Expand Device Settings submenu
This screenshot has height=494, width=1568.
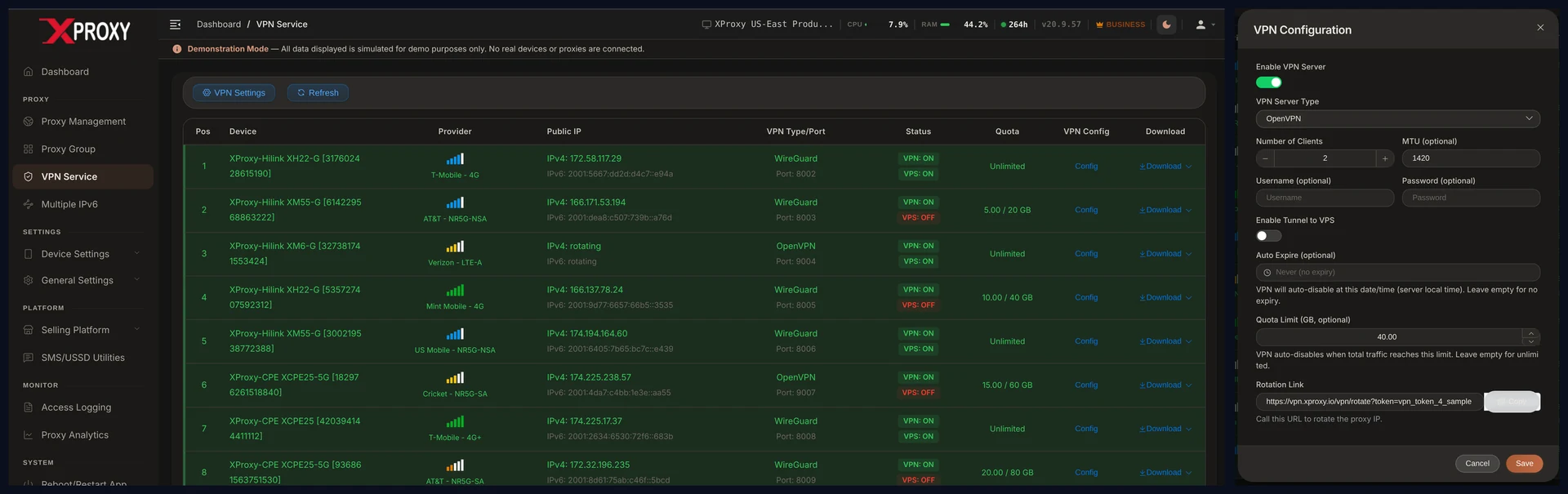point(136,253)
